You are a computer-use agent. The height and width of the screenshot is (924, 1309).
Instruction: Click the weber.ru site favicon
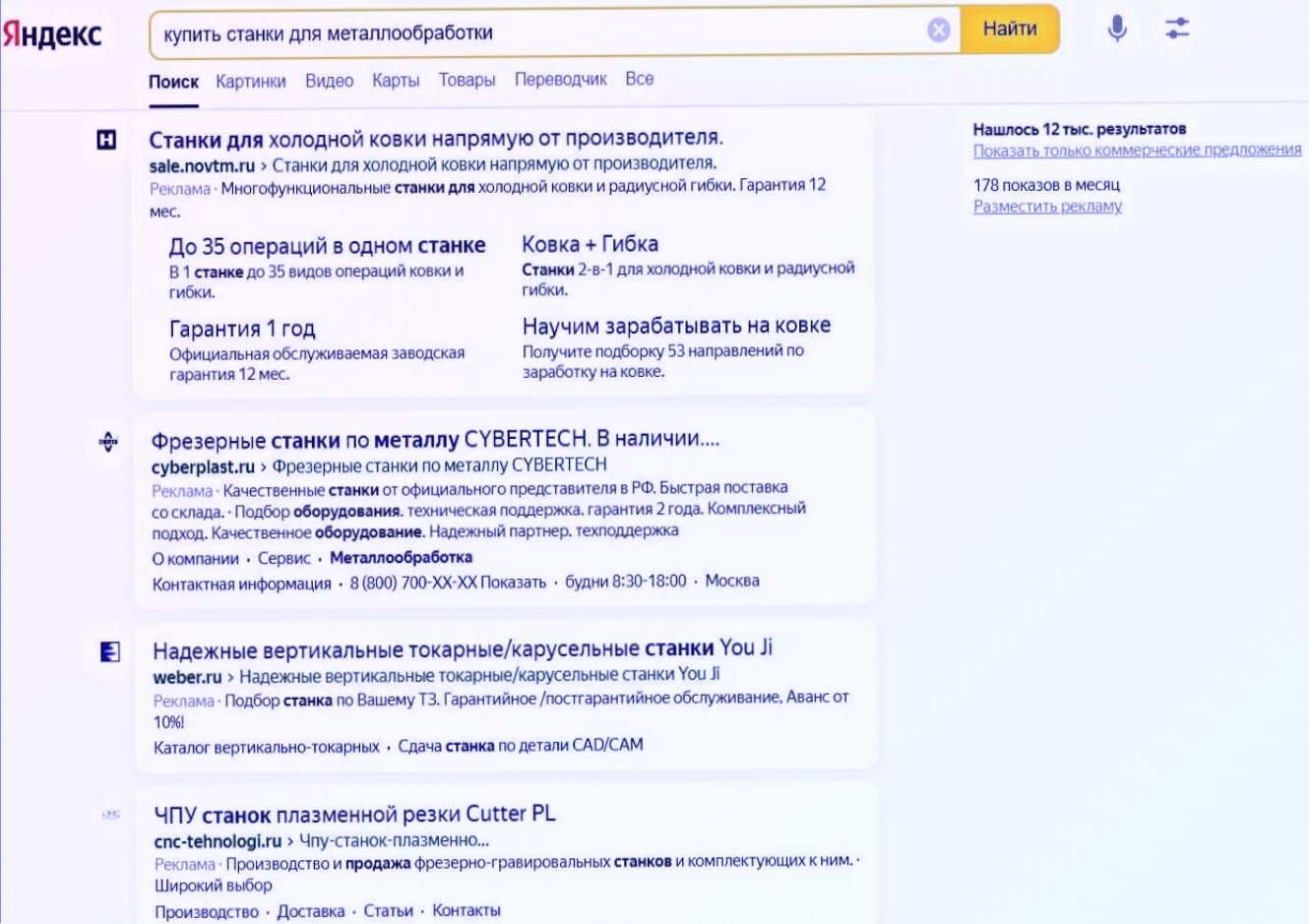pos(106,649)
